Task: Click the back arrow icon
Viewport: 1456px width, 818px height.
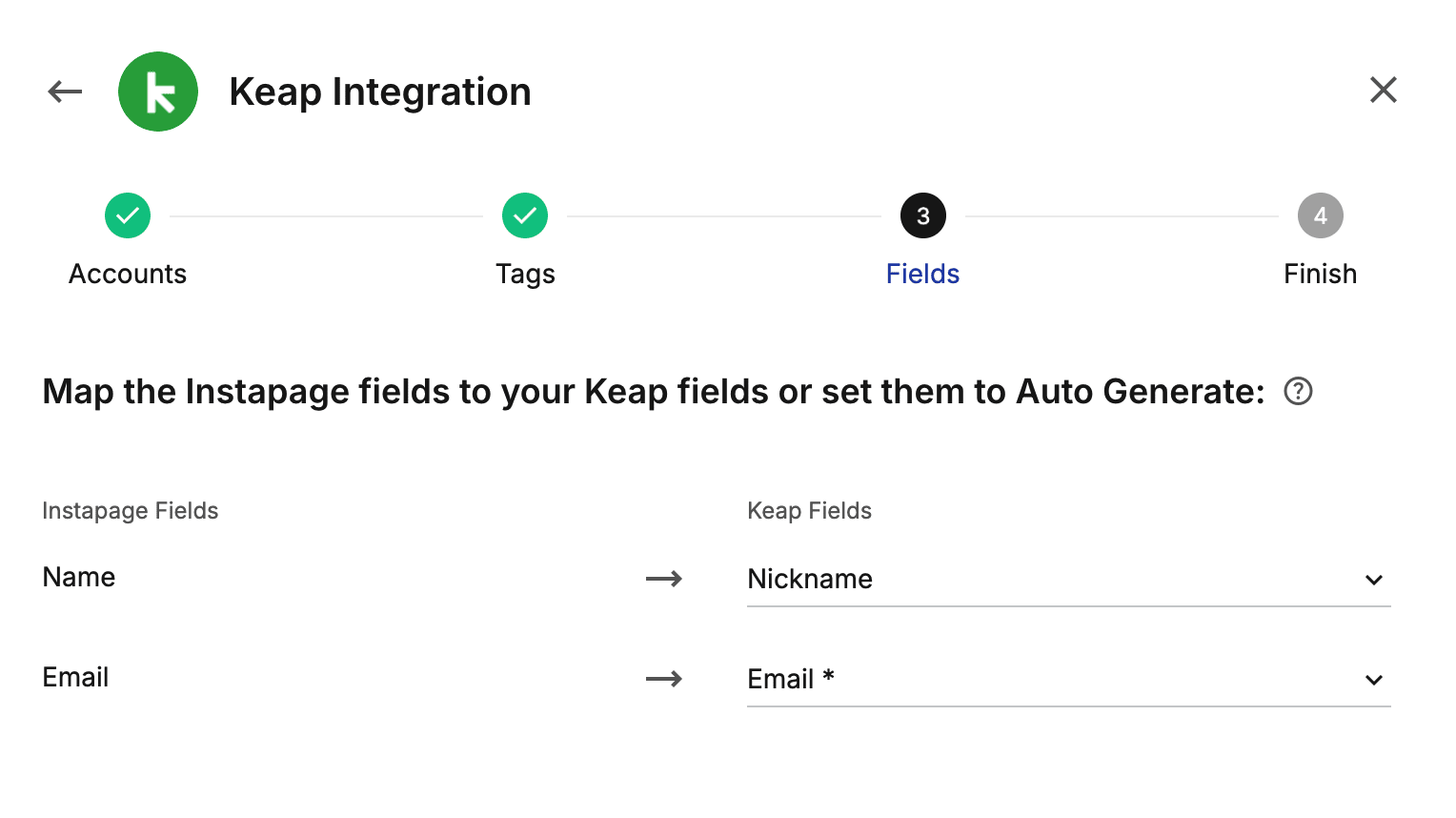Action: pos(66,92)
